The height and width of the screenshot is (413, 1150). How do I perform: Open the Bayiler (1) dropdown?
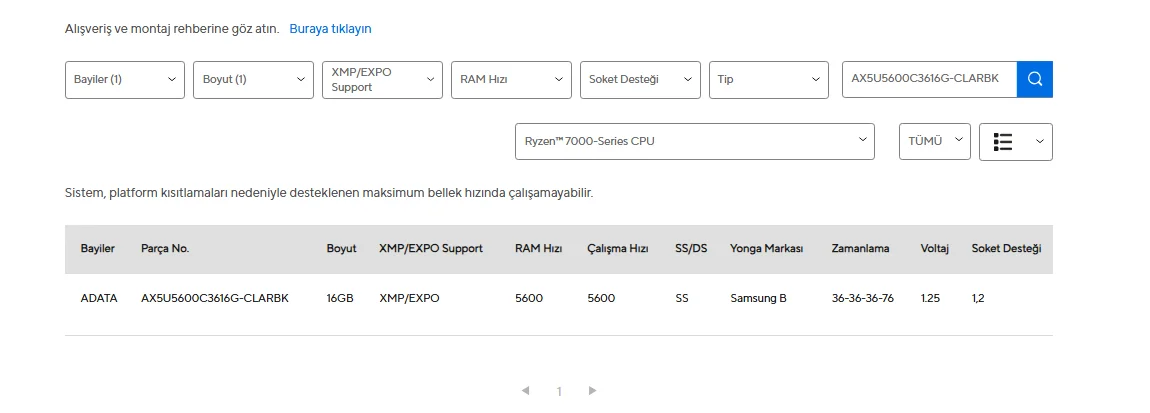point(125,80)
